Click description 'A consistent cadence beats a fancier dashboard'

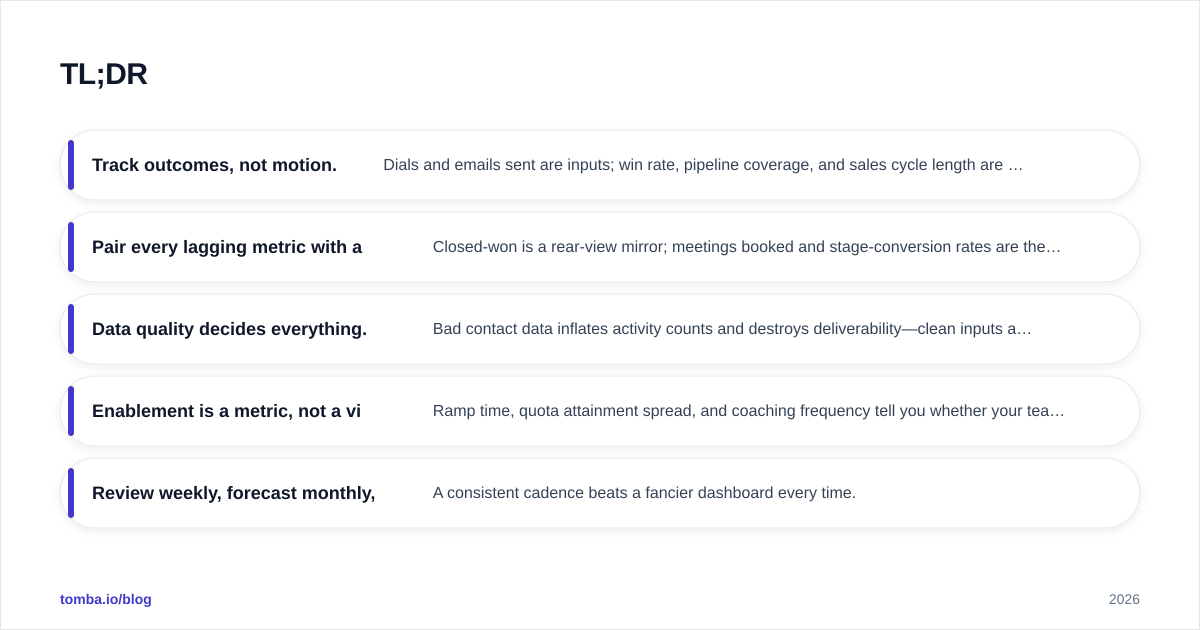644,493
